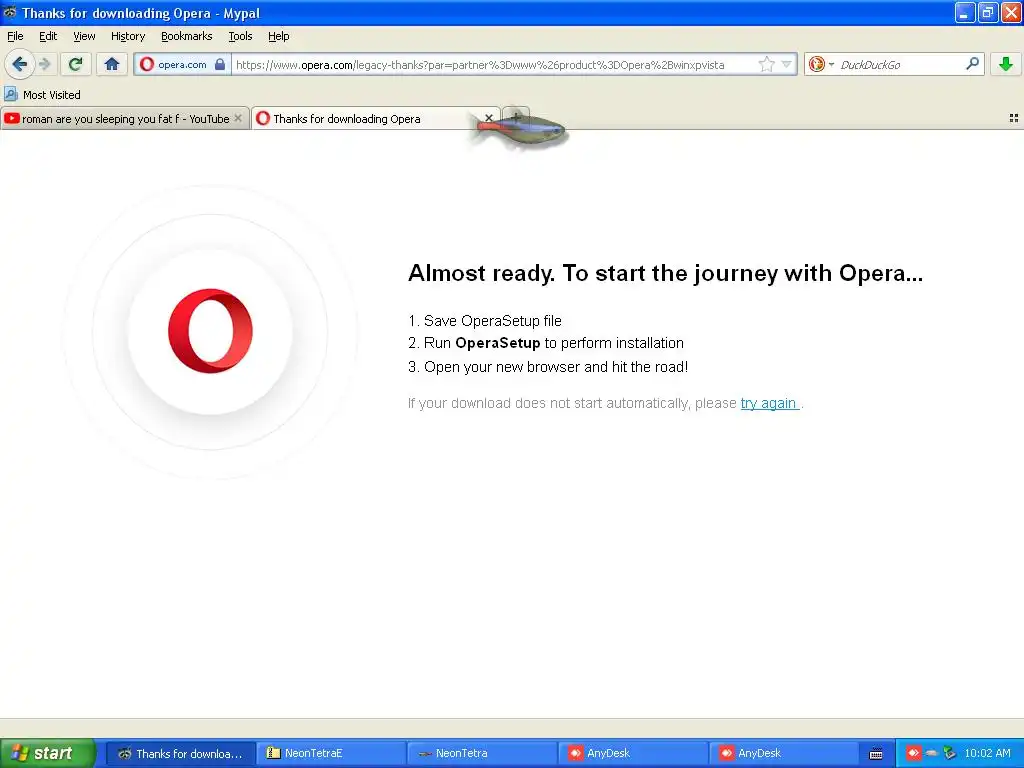1024x768 pixels.
Task: Close the Thanks for downloading Opera tab
Action: (x=488, y=118)
